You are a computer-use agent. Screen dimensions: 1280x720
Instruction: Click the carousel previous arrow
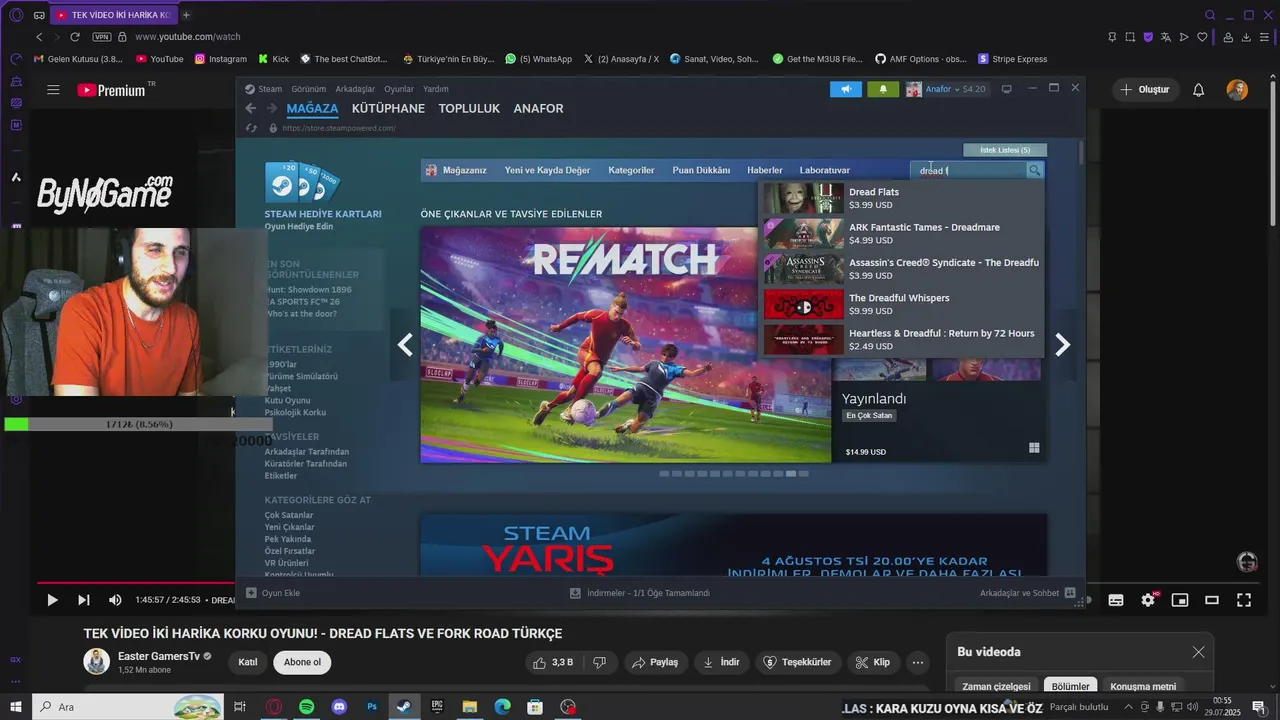405,345
